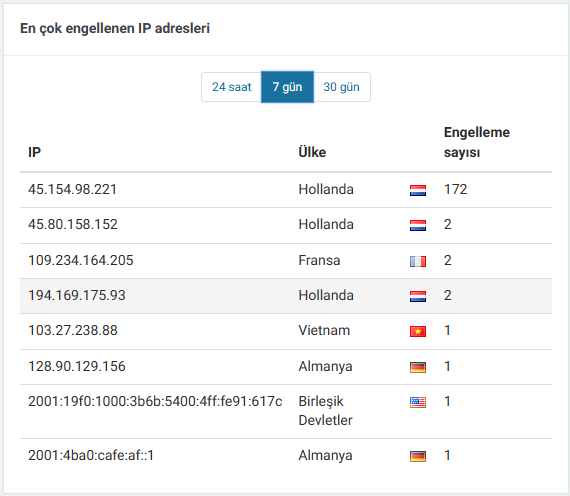Click the Vietnam flag icon

tap(418, 331)
